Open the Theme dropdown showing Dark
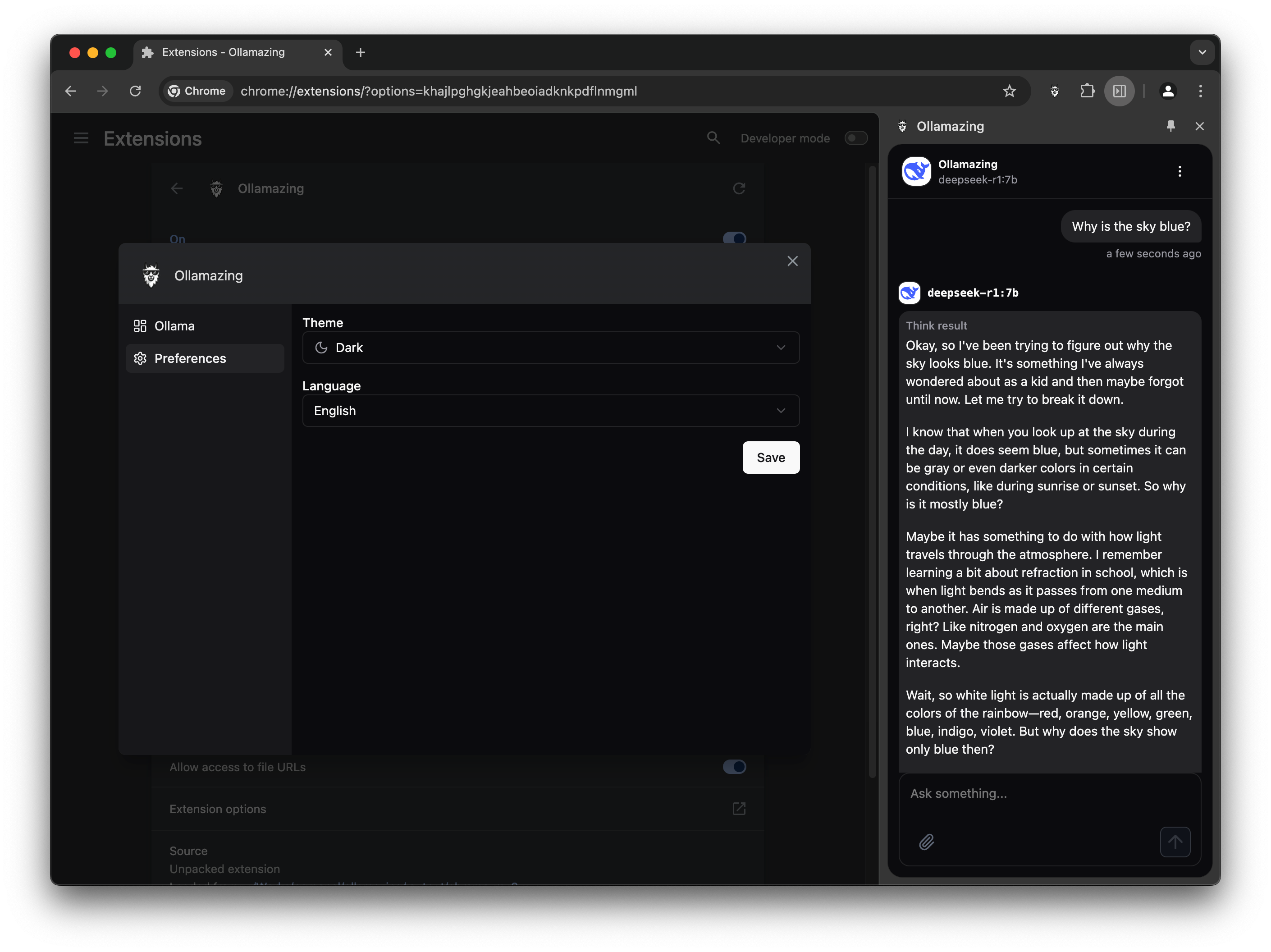 [x=550, y=348]
